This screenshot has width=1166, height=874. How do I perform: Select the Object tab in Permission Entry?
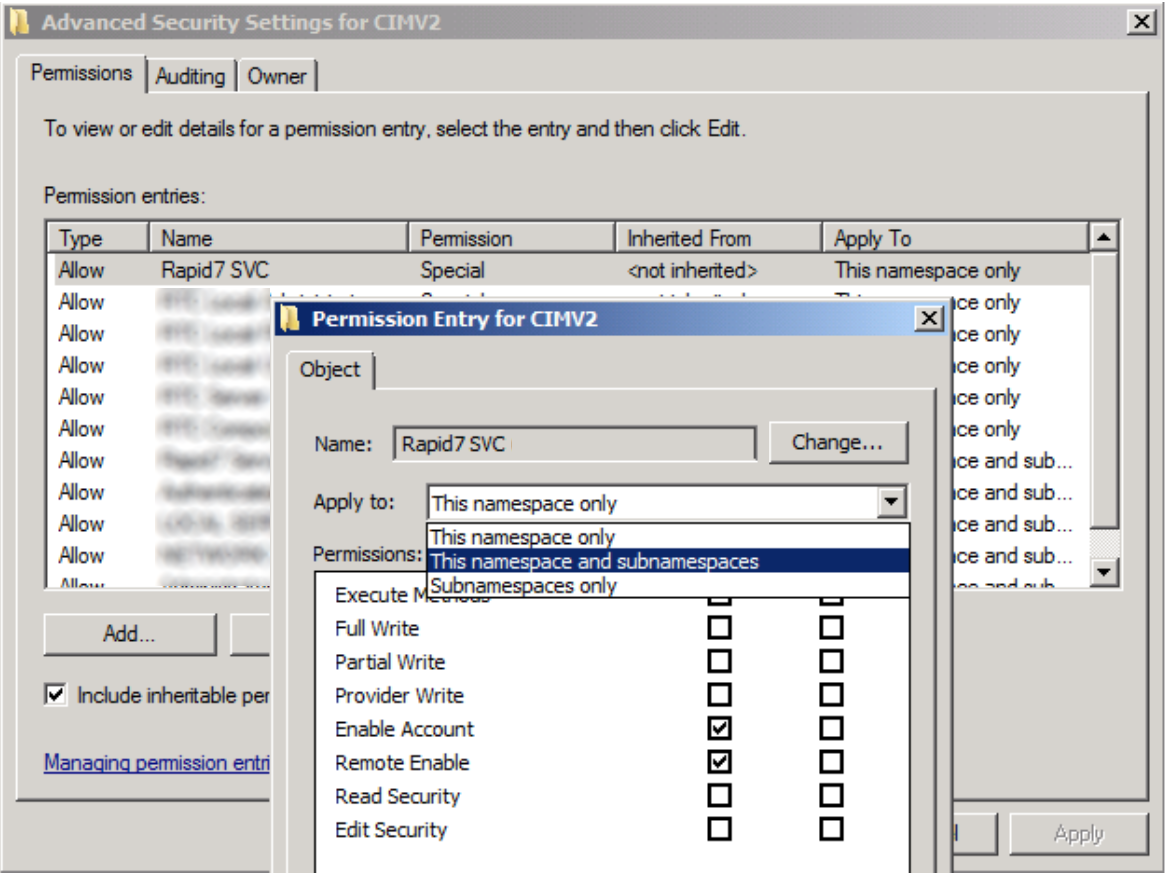(329, 370)
